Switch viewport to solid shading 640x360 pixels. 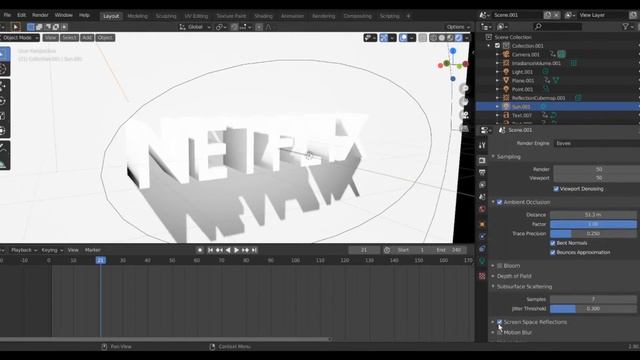tap(442, 38)
